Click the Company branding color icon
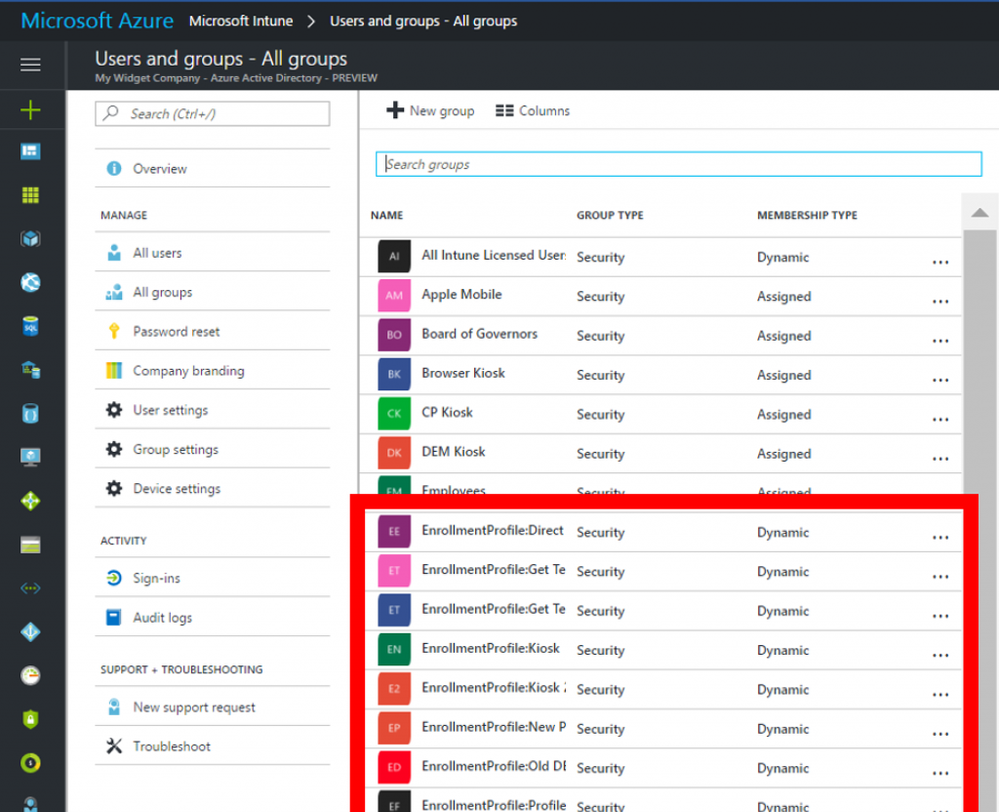This screenshot has height=812, width=999. (114, 370)
